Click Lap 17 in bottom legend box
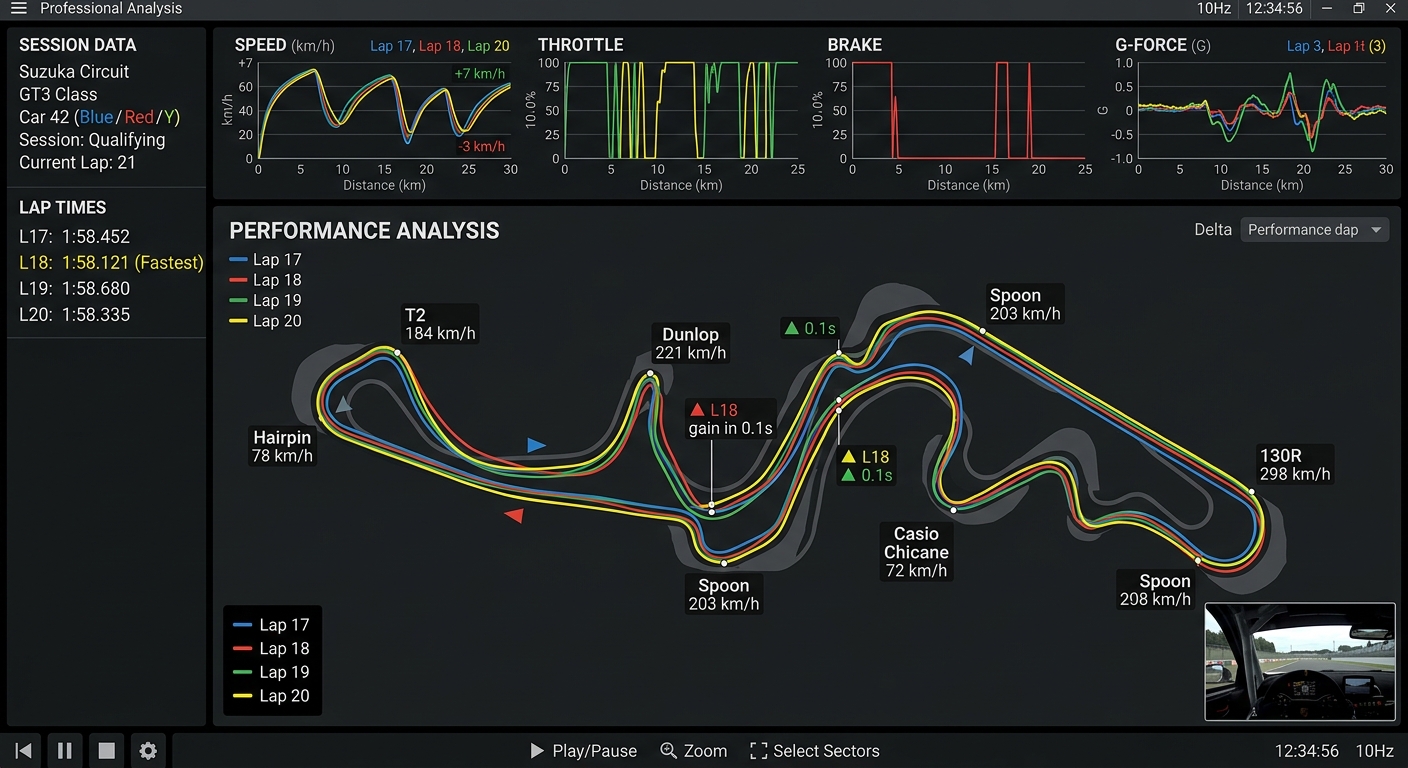The image size is (1408, 768). point(270,625)
